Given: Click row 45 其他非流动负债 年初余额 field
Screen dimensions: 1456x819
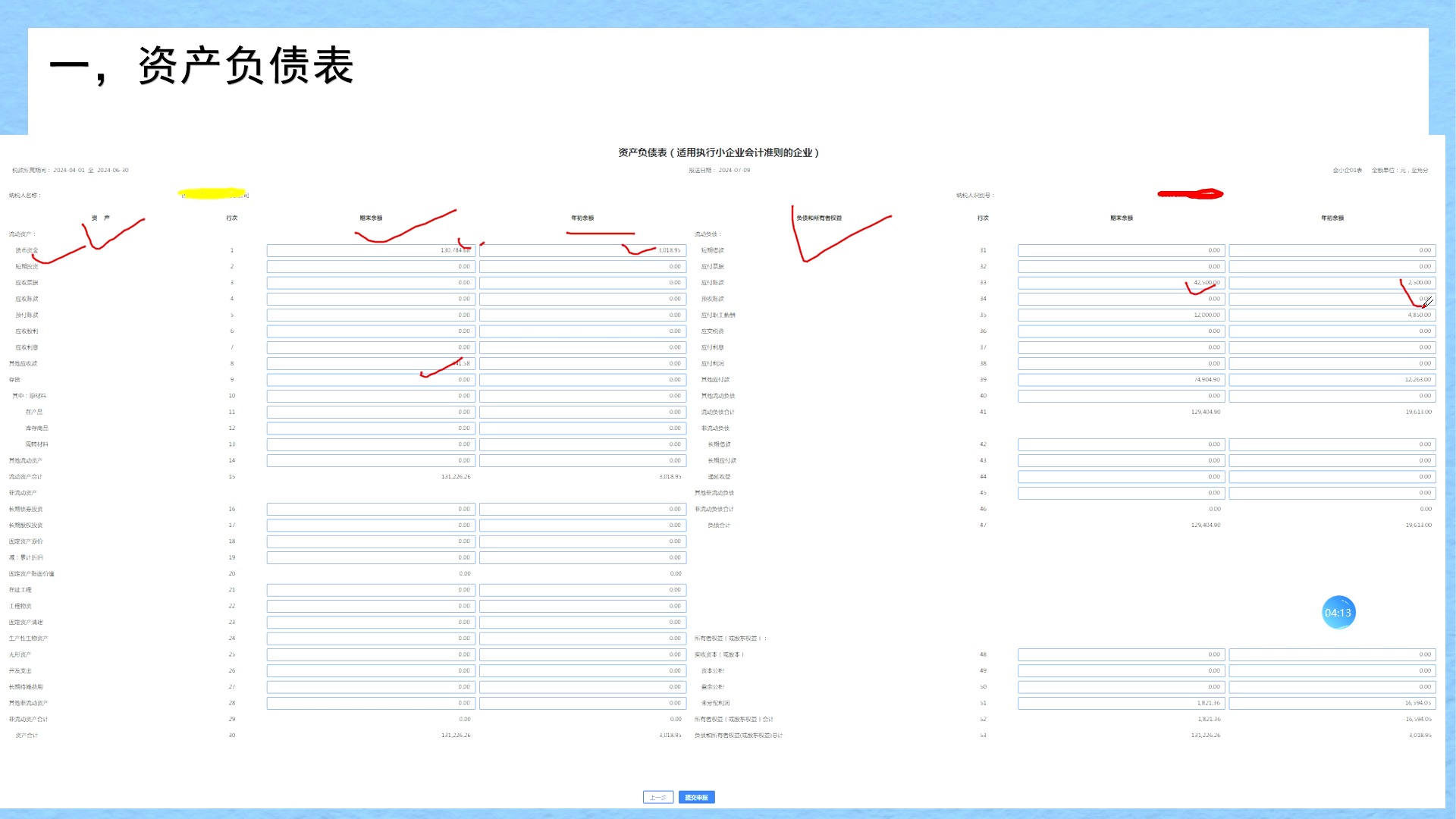Looking at the screenshot, I should coord(1332,493).
